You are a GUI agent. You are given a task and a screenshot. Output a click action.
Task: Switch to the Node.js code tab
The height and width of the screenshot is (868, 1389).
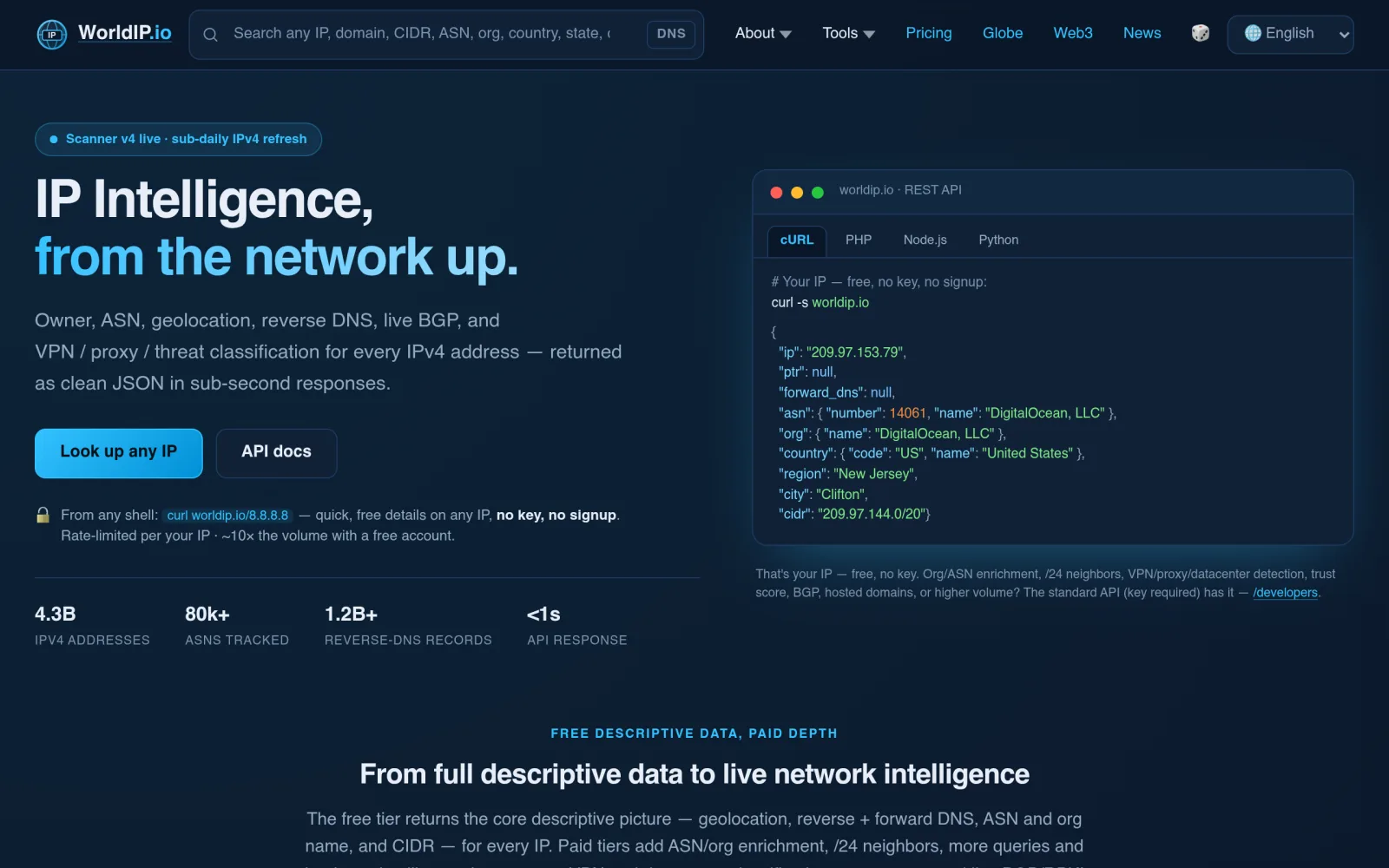925,240
